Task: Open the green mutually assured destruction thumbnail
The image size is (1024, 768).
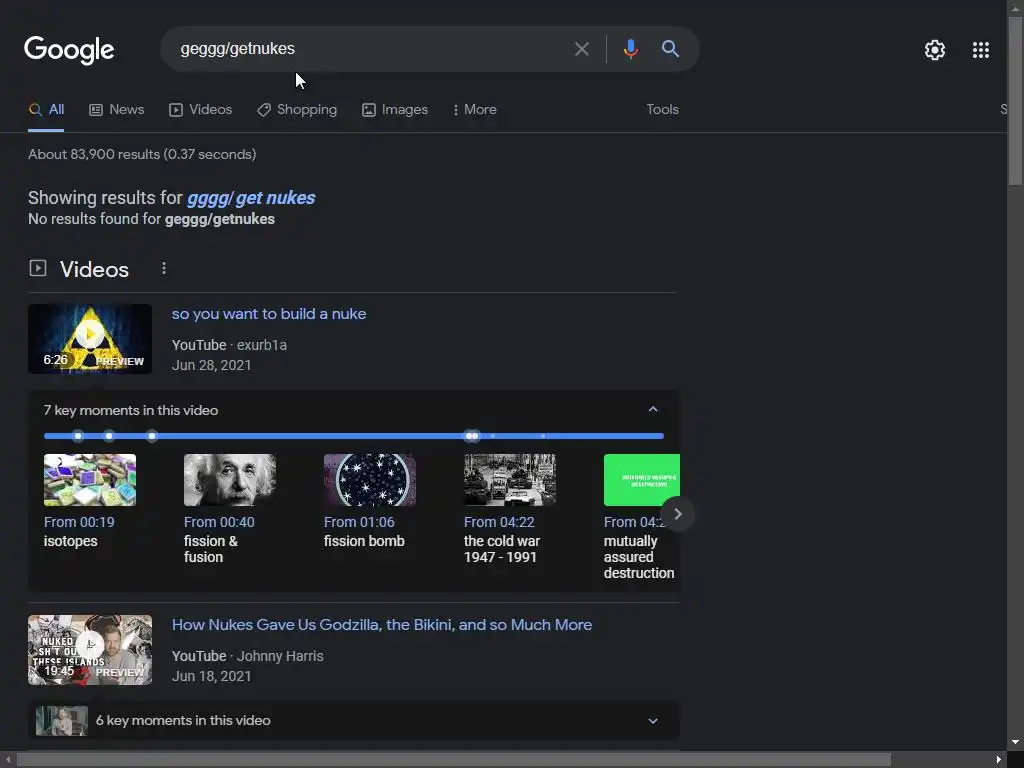Action: click(x=641, y=480)
